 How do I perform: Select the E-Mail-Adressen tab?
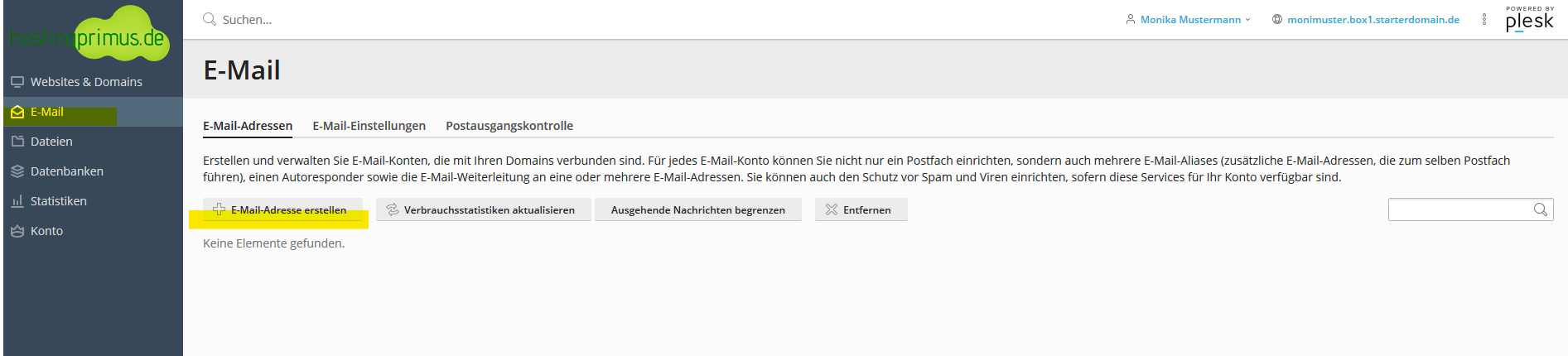tap(248, 126)
